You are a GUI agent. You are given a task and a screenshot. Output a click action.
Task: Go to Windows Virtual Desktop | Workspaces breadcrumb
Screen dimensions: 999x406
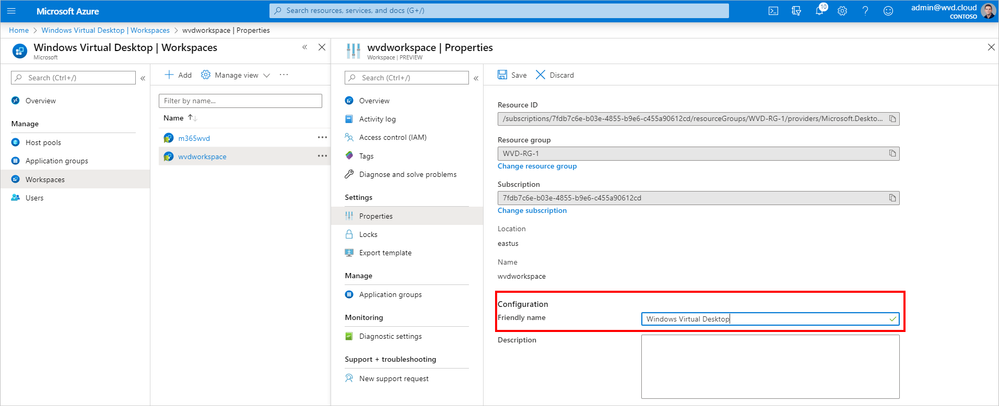pyautogui.click(x=105, y=30)
